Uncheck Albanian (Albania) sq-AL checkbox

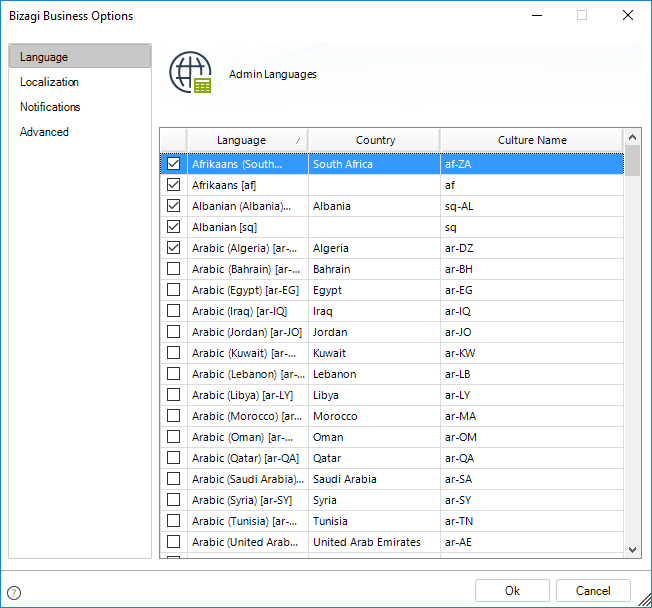pyautogui.click(x=173, y=205)
